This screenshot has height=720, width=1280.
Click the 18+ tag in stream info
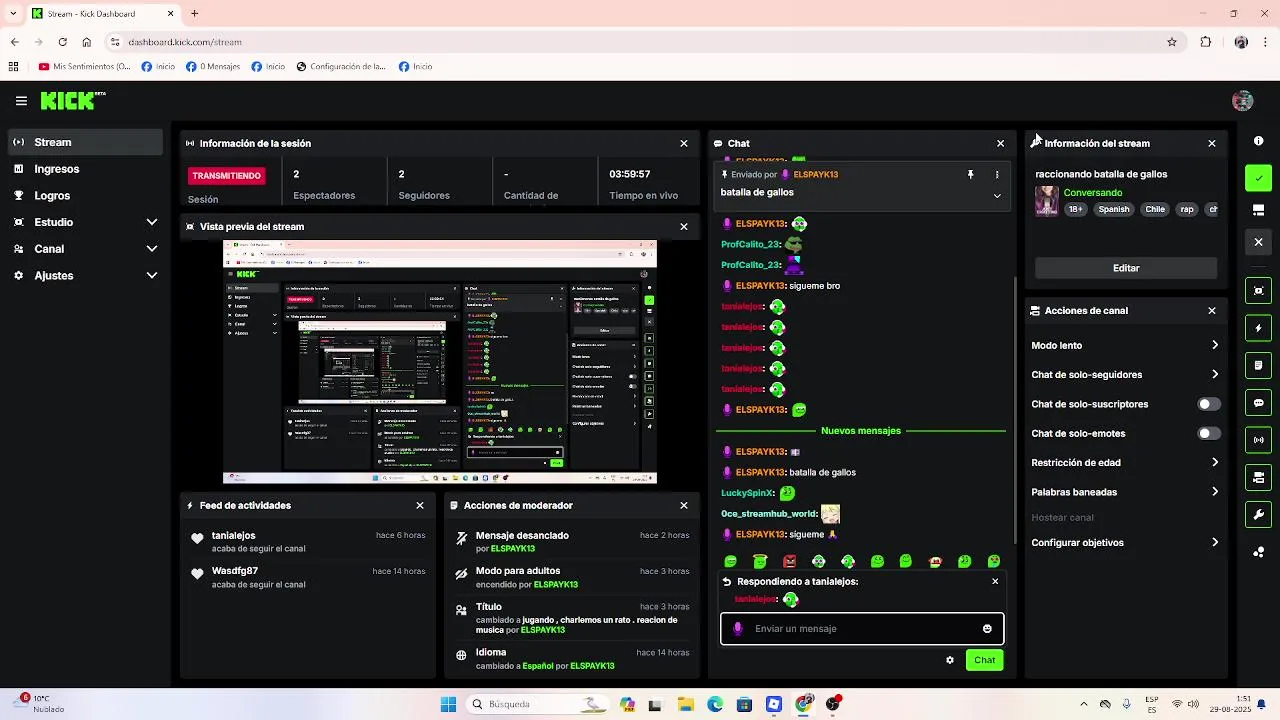coord(1075,209)
